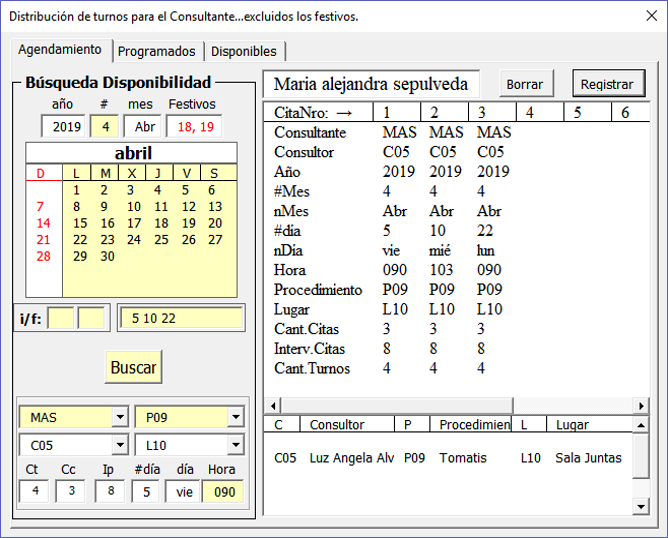Click the día field showing vie
The height and width of the screenshot is (538, 668).
[183, 491]
